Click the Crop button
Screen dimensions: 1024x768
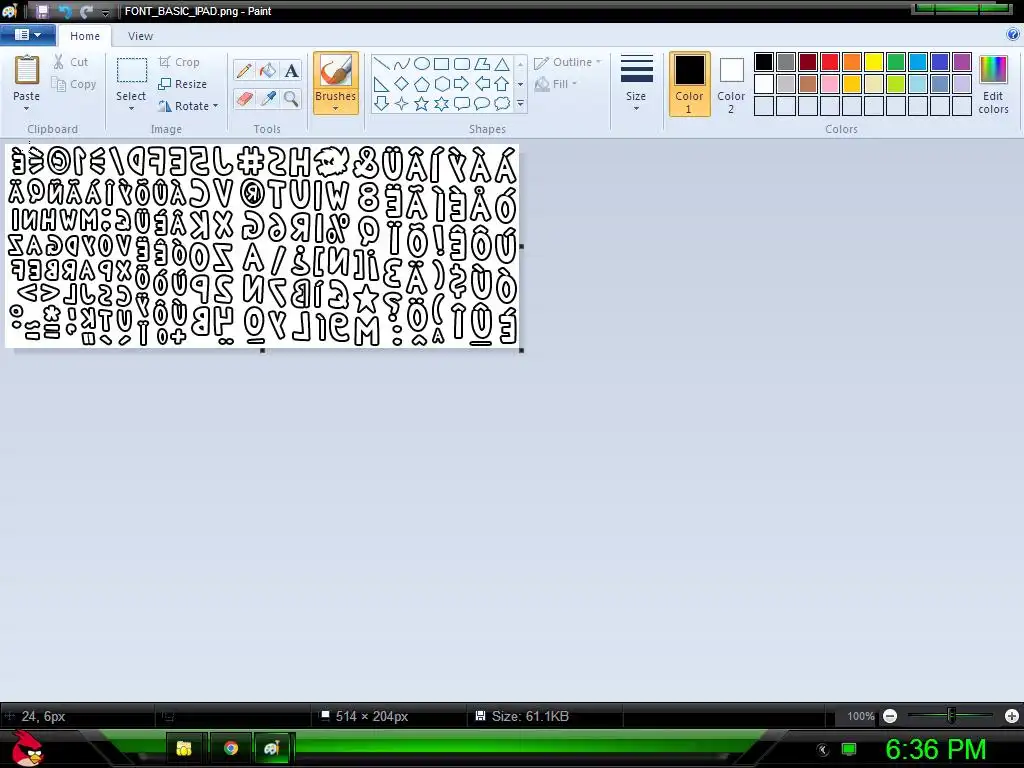[x=179, y=62]
